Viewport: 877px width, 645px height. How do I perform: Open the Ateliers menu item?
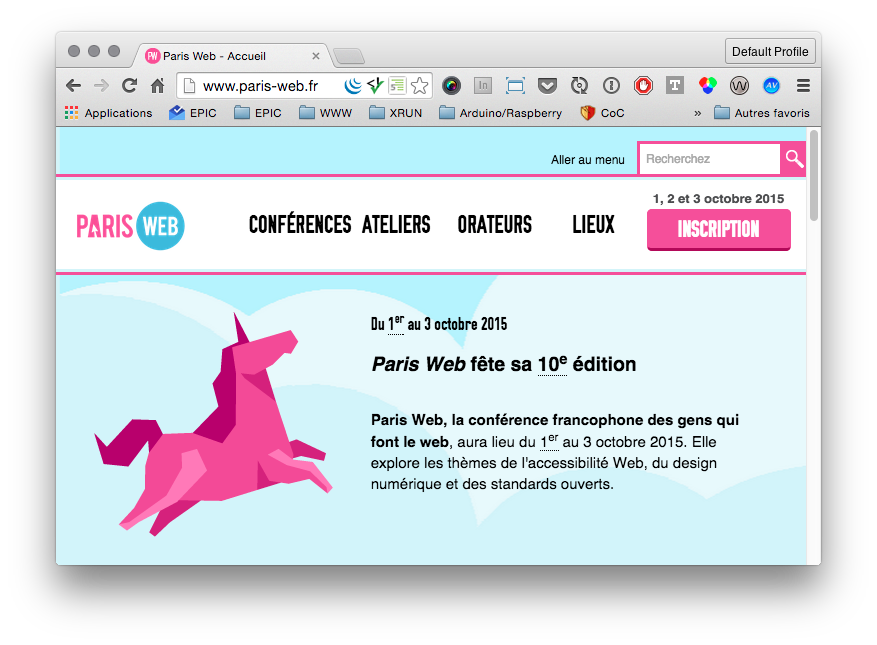pos(396,225)
